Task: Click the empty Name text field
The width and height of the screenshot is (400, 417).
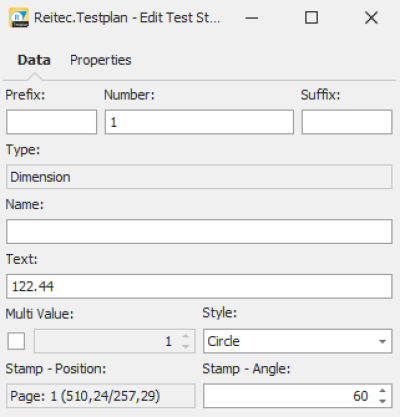Action: coord(199,231)
